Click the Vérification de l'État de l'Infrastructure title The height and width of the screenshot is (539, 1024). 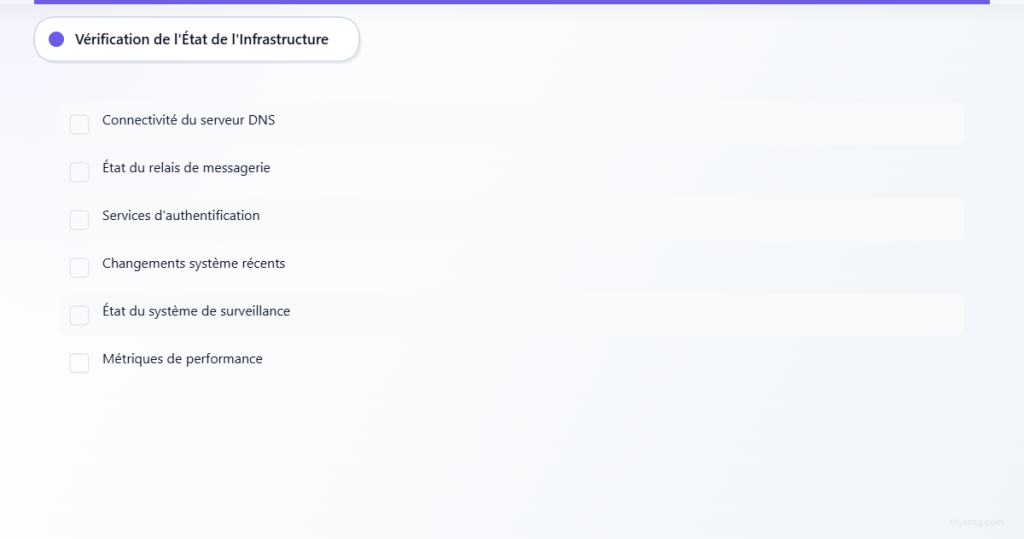click(201, 39)
